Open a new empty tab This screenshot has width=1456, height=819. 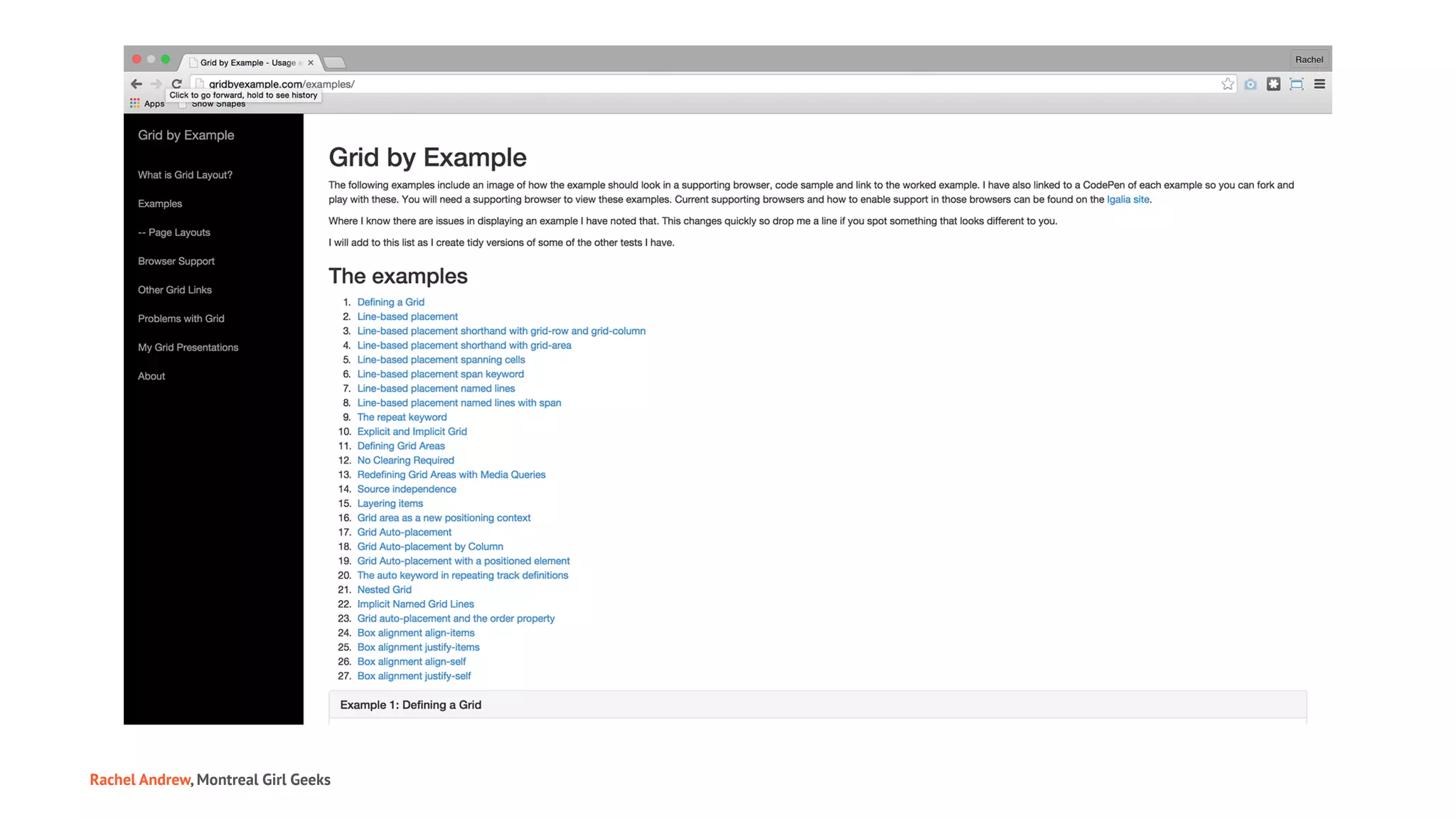tap(334, 63)
